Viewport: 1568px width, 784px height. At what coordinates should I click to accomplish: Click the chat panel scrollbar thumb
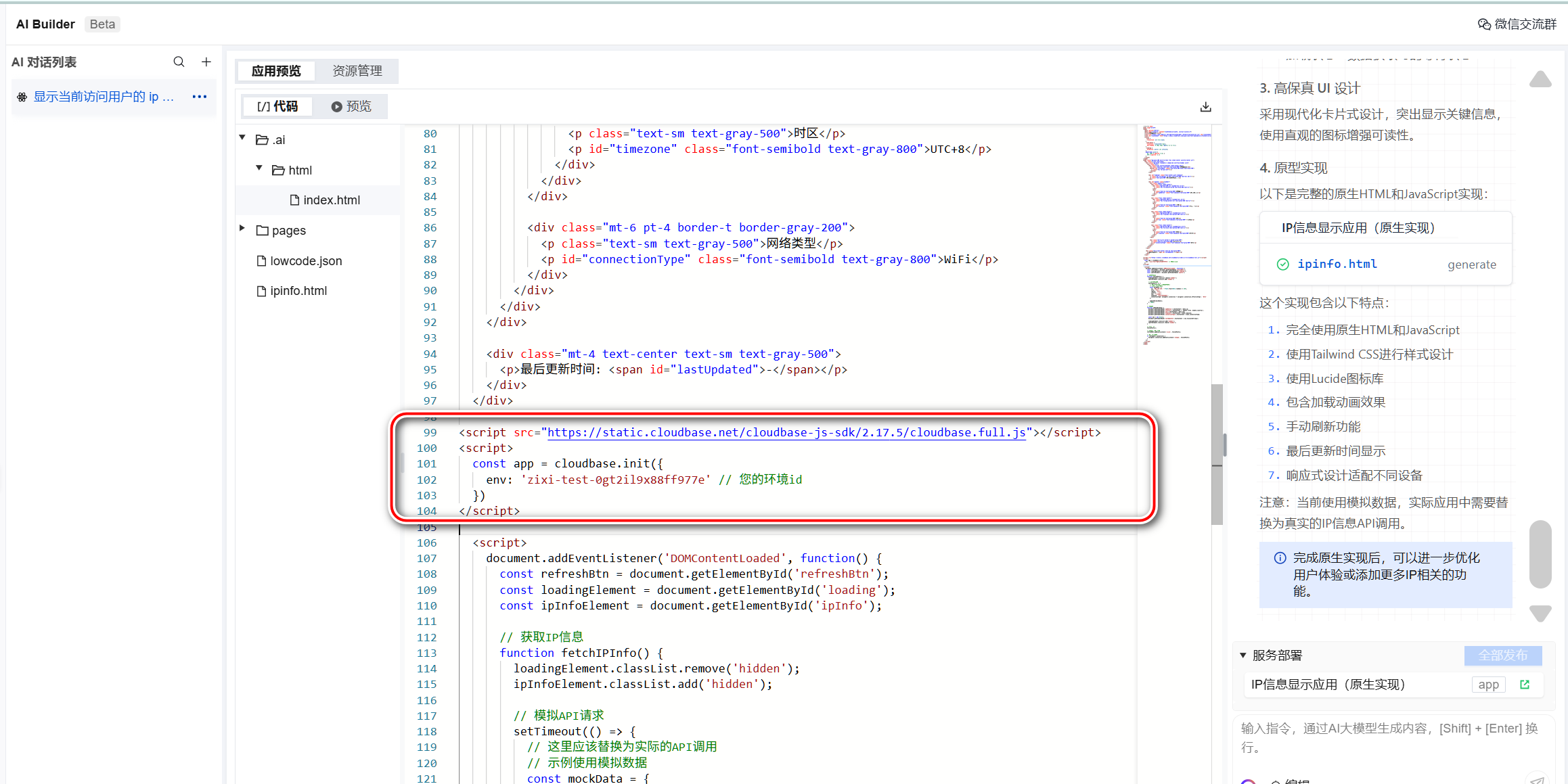click(x=1540, y=553)
